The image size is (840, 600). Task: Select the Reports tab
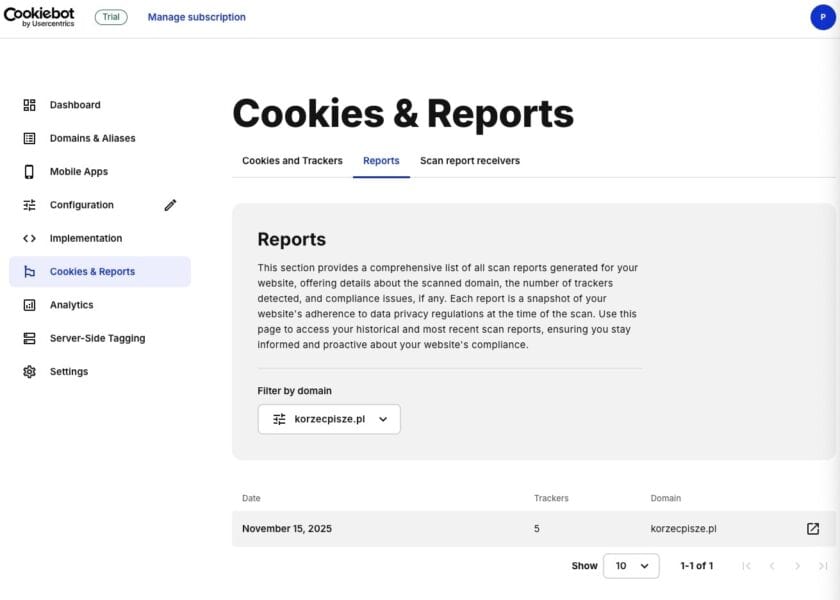pyautogui.click(x=381, y=160)
